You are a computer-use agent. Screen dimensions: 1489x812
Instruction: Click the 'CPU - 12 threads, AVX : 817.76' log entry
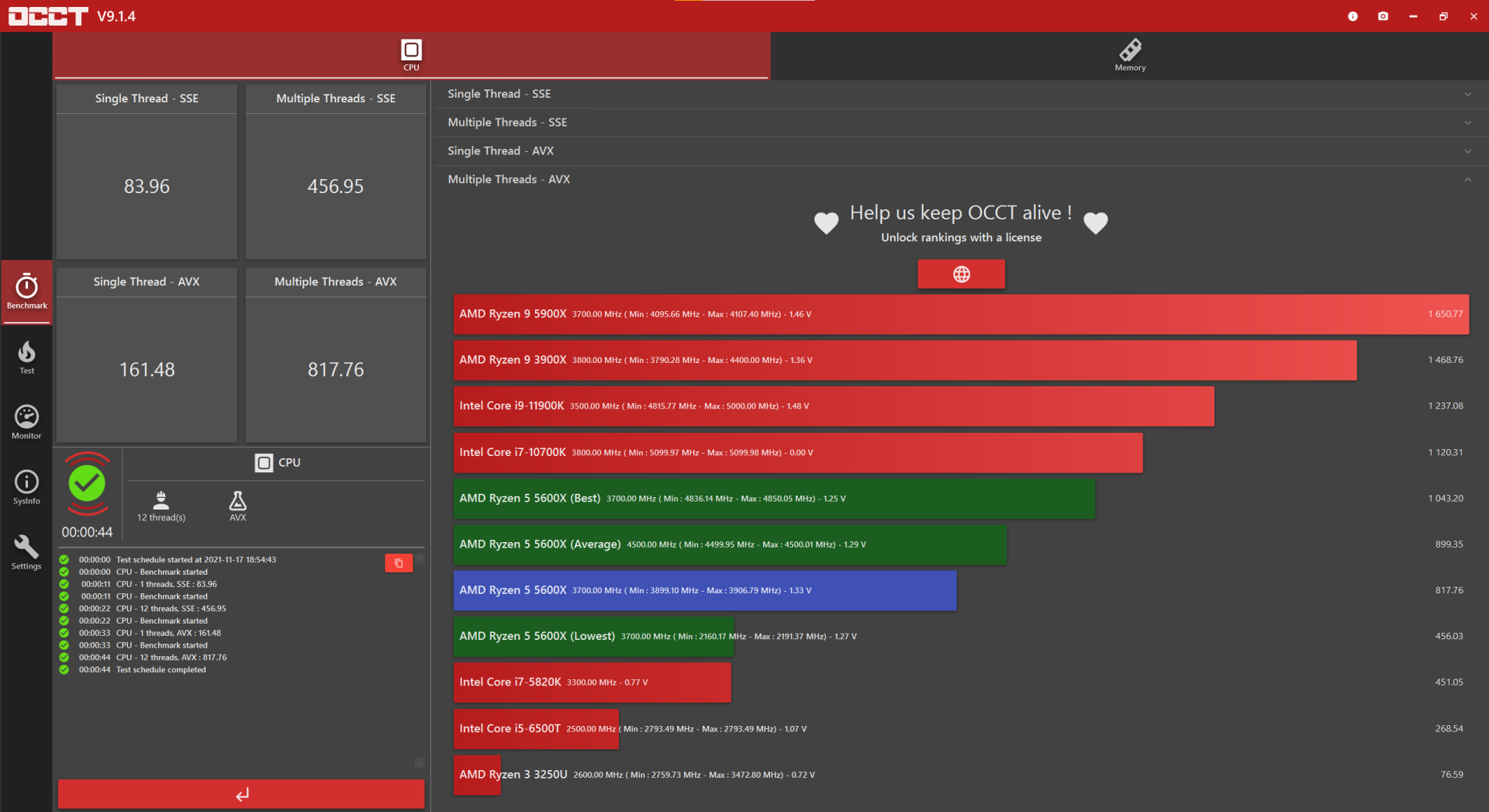(x=171, y=658)
